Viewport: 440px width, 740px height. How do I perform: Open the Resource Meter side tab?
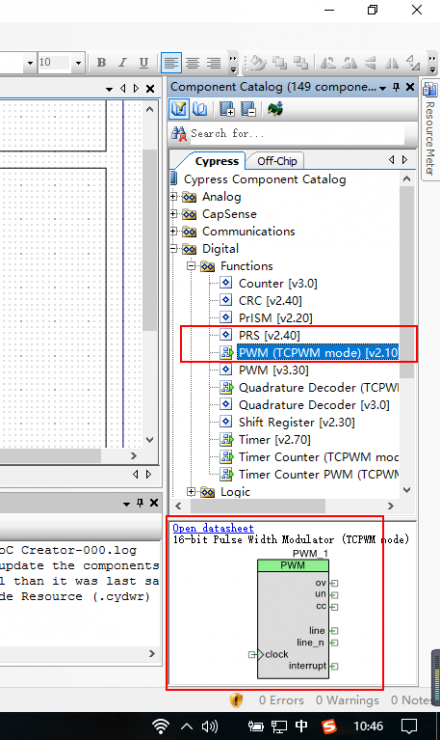[430, 129]
